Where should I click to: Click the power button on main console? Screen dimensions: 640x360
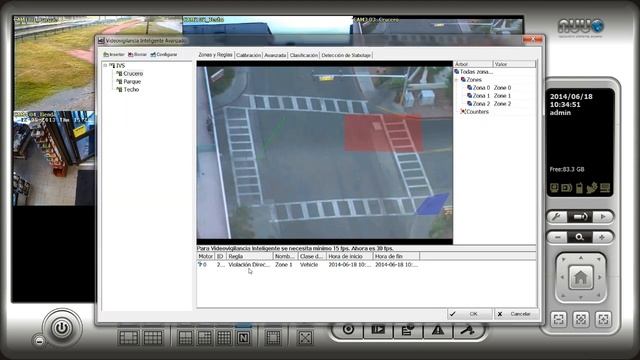click(62, 328)
